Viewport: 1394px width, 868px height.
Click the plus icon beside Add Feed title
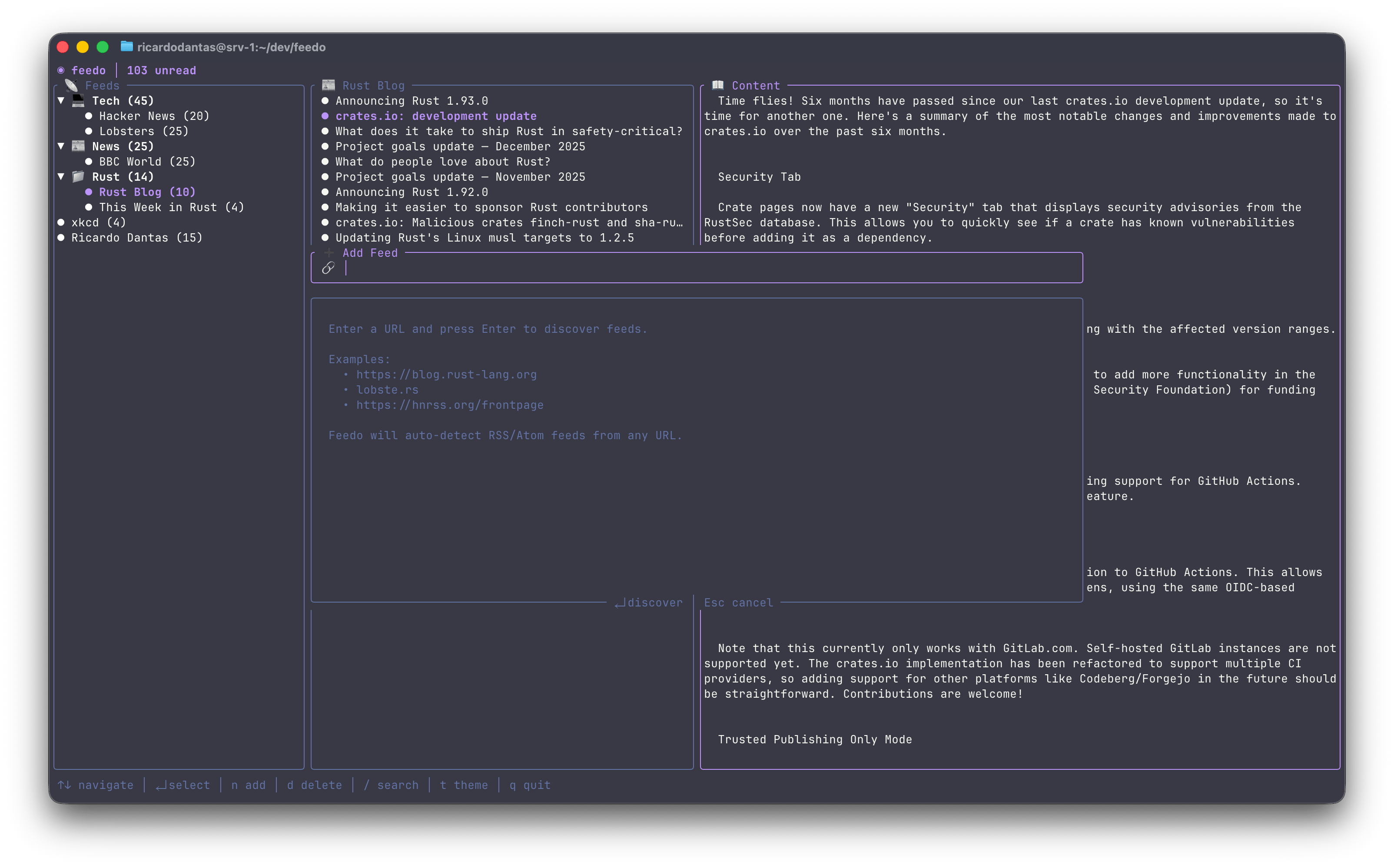(x=329, y=252)
